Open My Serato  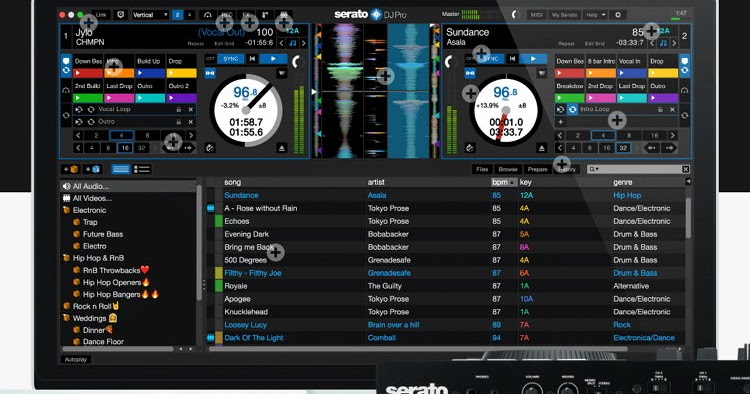click(x=564, y=15)
